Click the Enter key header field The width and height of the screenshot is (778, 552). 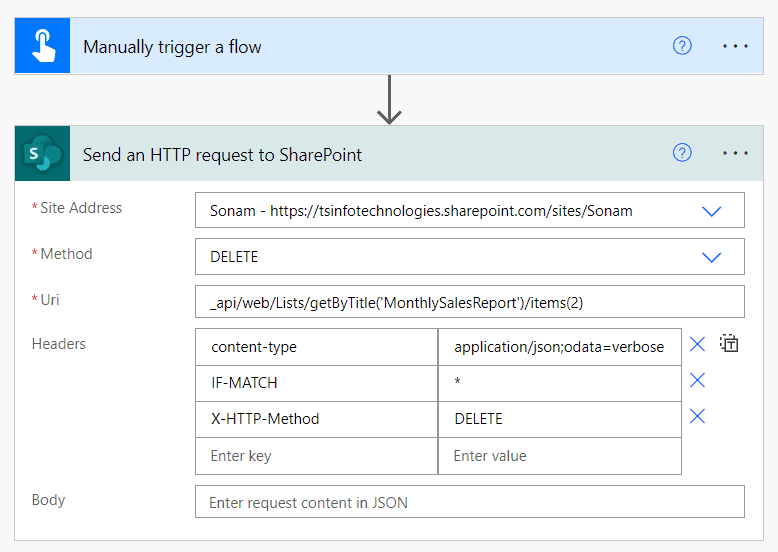pyautogui.click(x=317, y=456)
